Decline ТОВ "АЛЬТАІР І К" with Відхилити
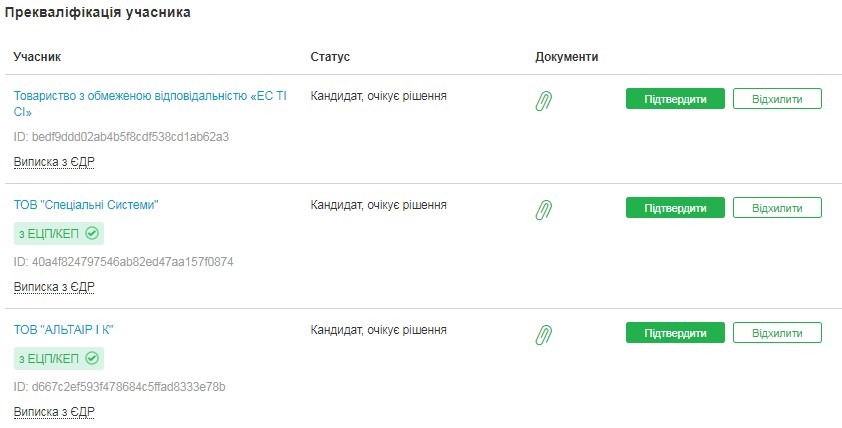The width and height of the screenshot is (842, 428). point(777,332)
